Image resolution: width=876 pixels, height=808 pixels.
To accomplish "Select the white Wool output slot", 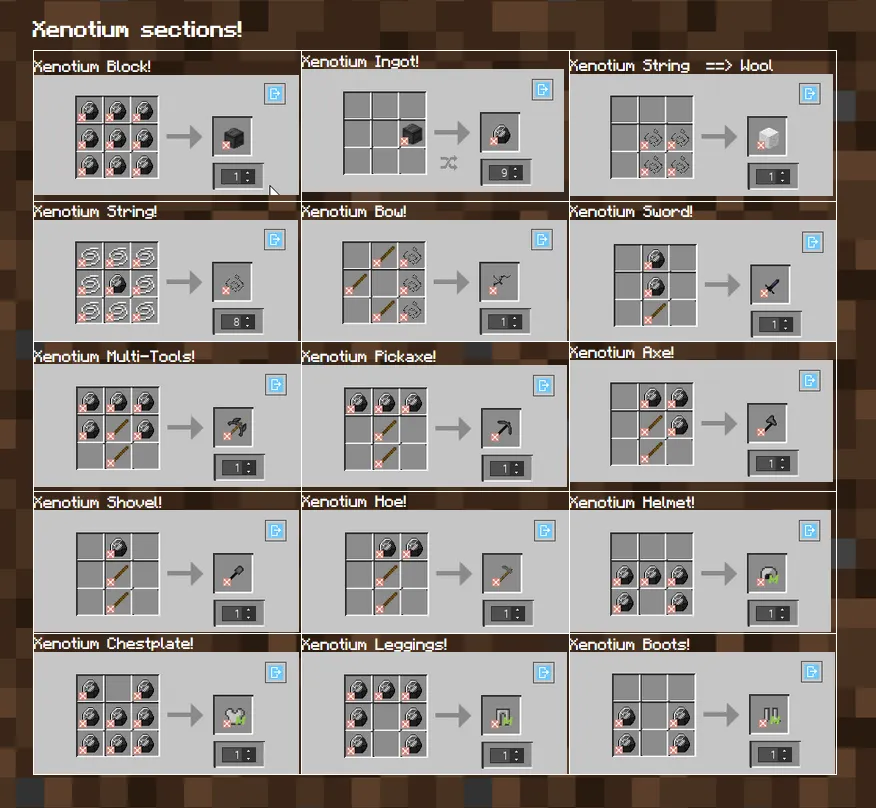I will 768,136.
